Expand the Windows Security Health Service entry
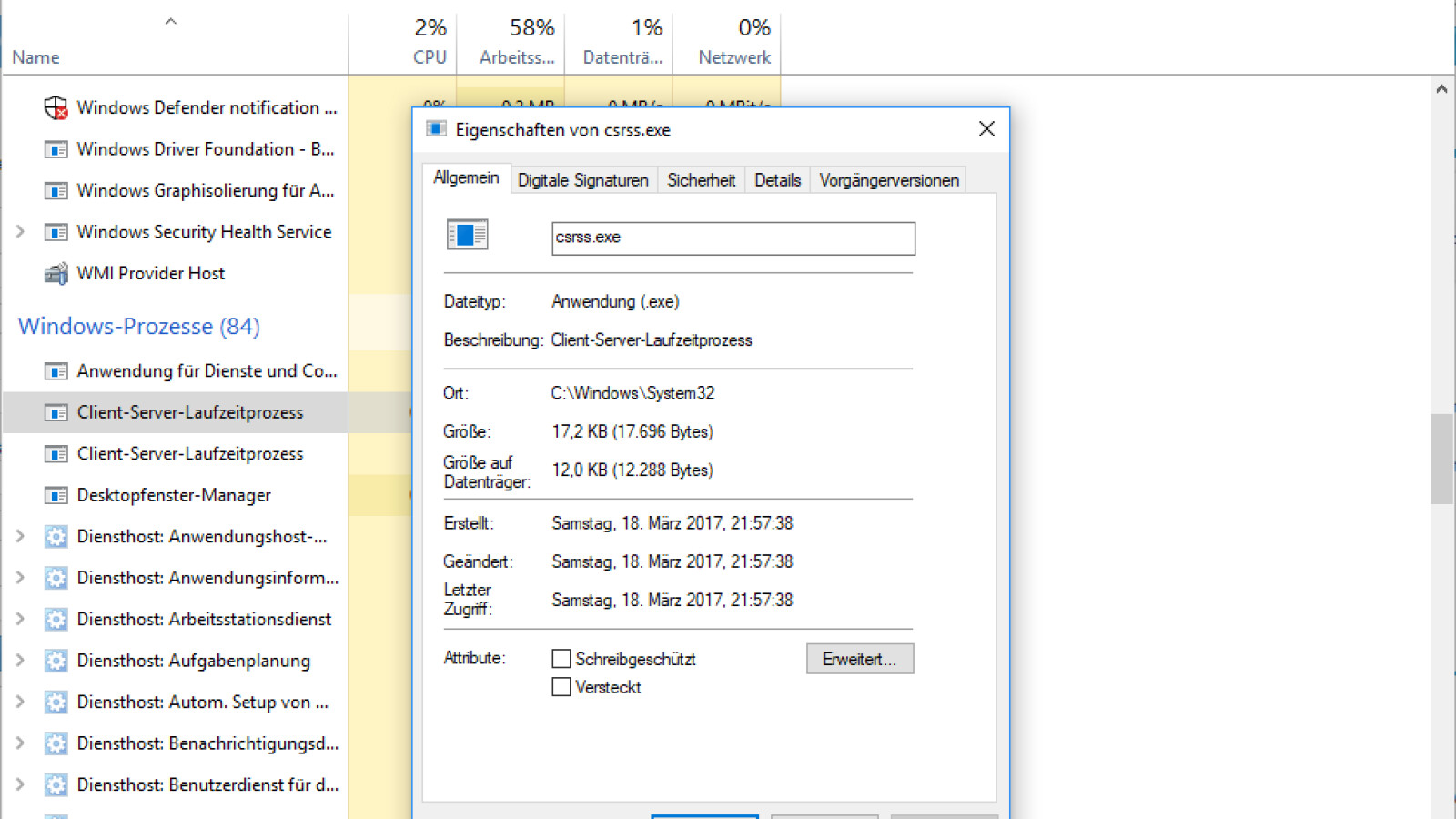 (x=20, y=231)
